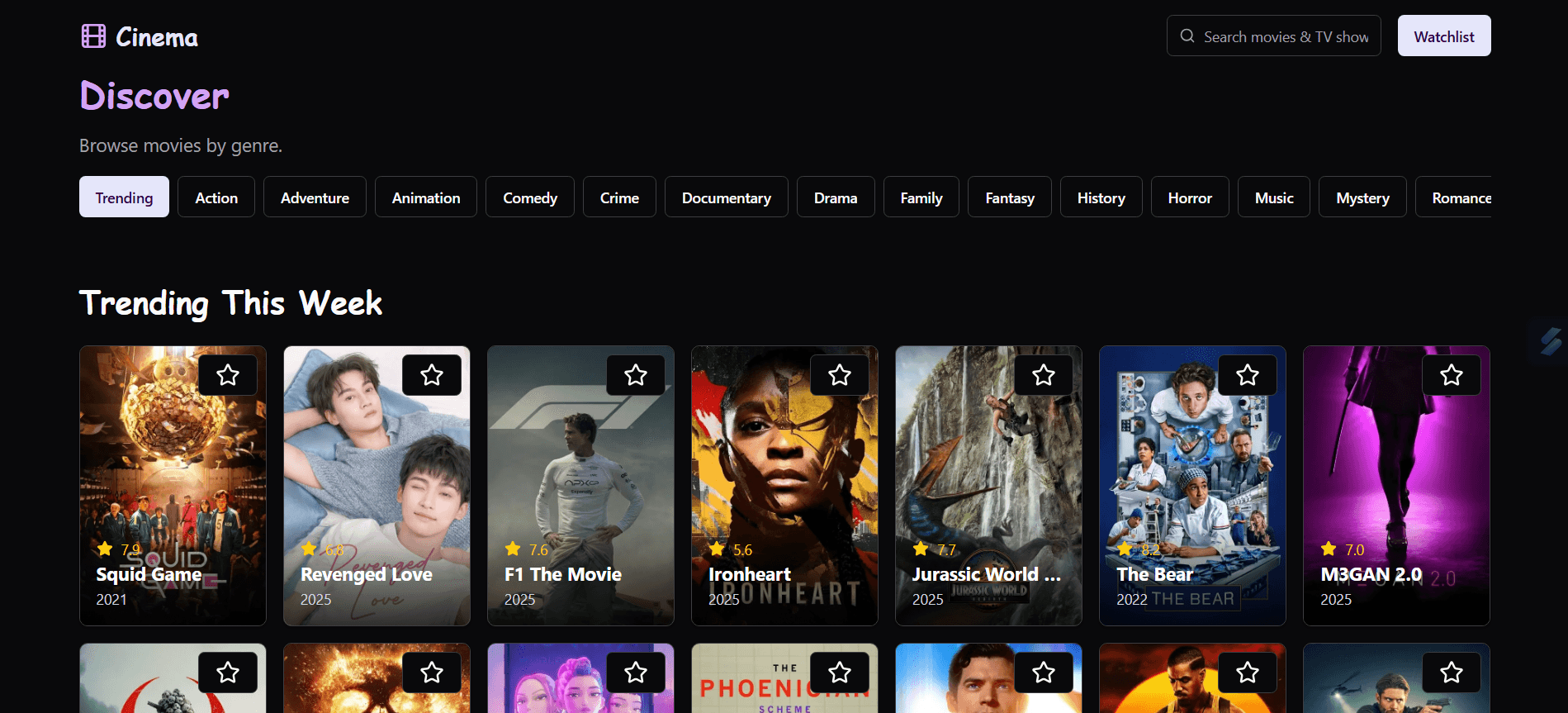Viewport: 1568px width, 713px height.
Task: Star the animated pink-haired girls poster
Action: pyautogui.click(x=636, y=673)
